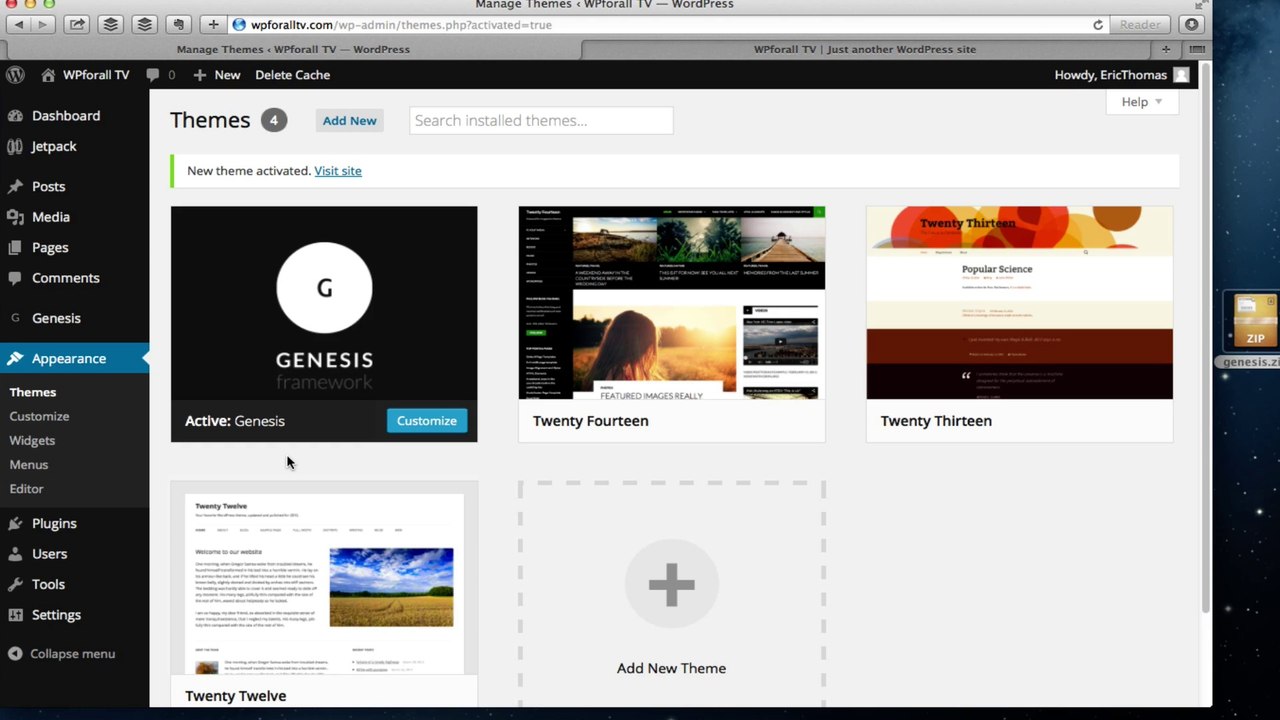
Task: Click the Add New theme button
Action: coord(349,121)
